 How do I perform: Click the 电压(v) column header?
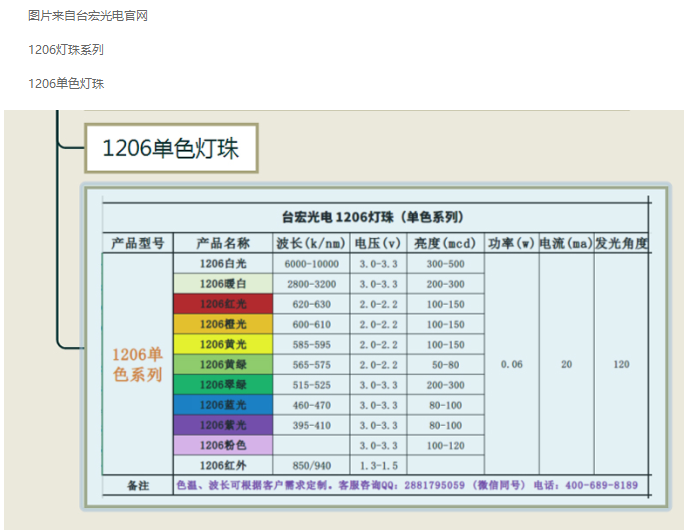[x=378, y=243]
